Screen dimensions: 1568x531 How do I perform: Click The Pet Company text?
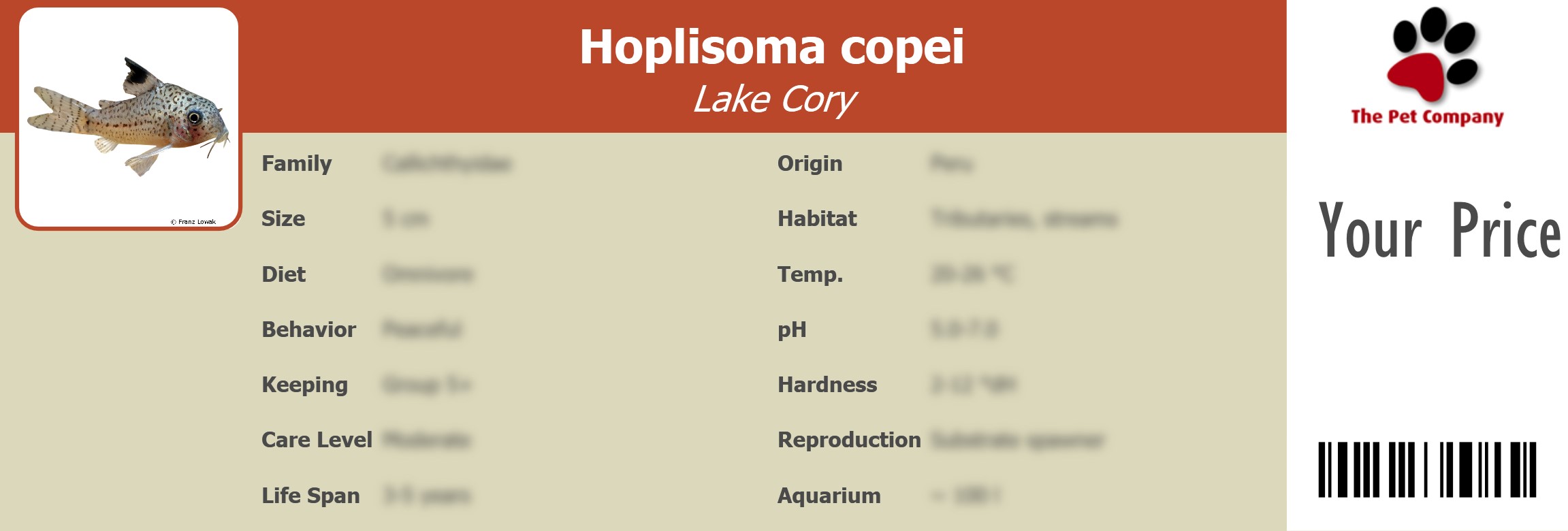coord(1427,116)
